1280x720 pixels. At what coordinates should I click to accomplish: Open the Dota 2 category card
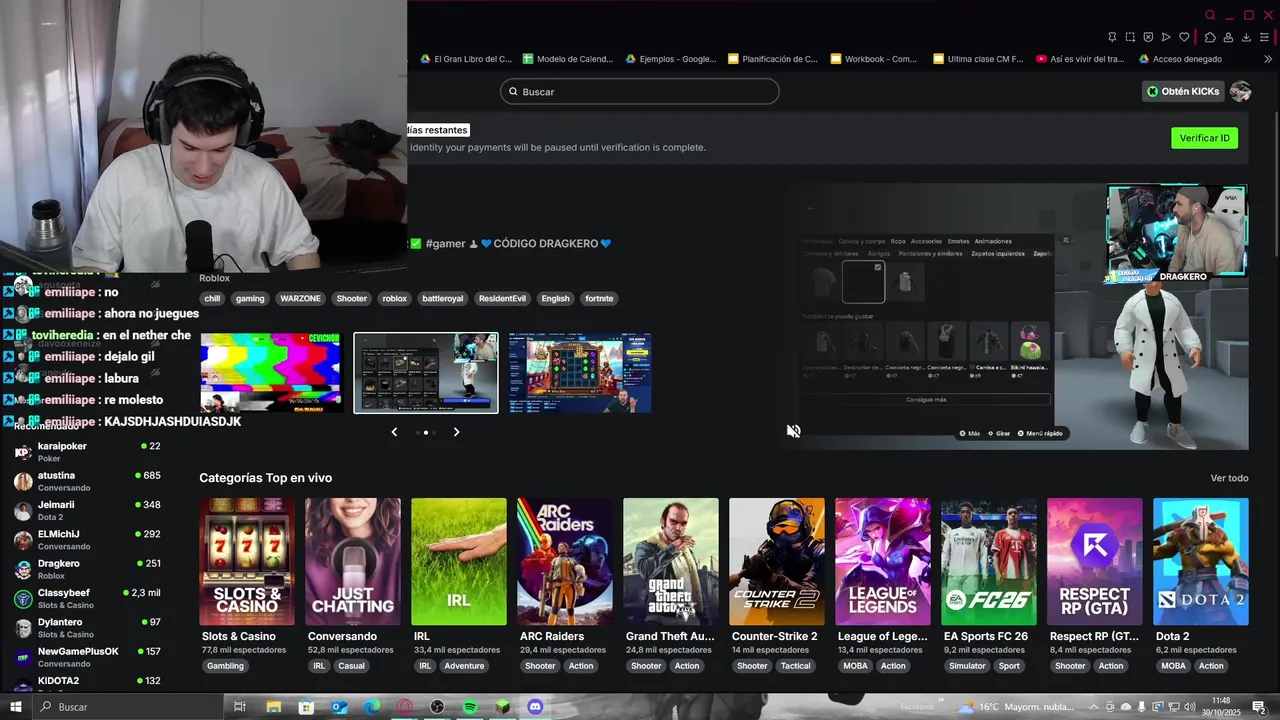coord(1201,562)
